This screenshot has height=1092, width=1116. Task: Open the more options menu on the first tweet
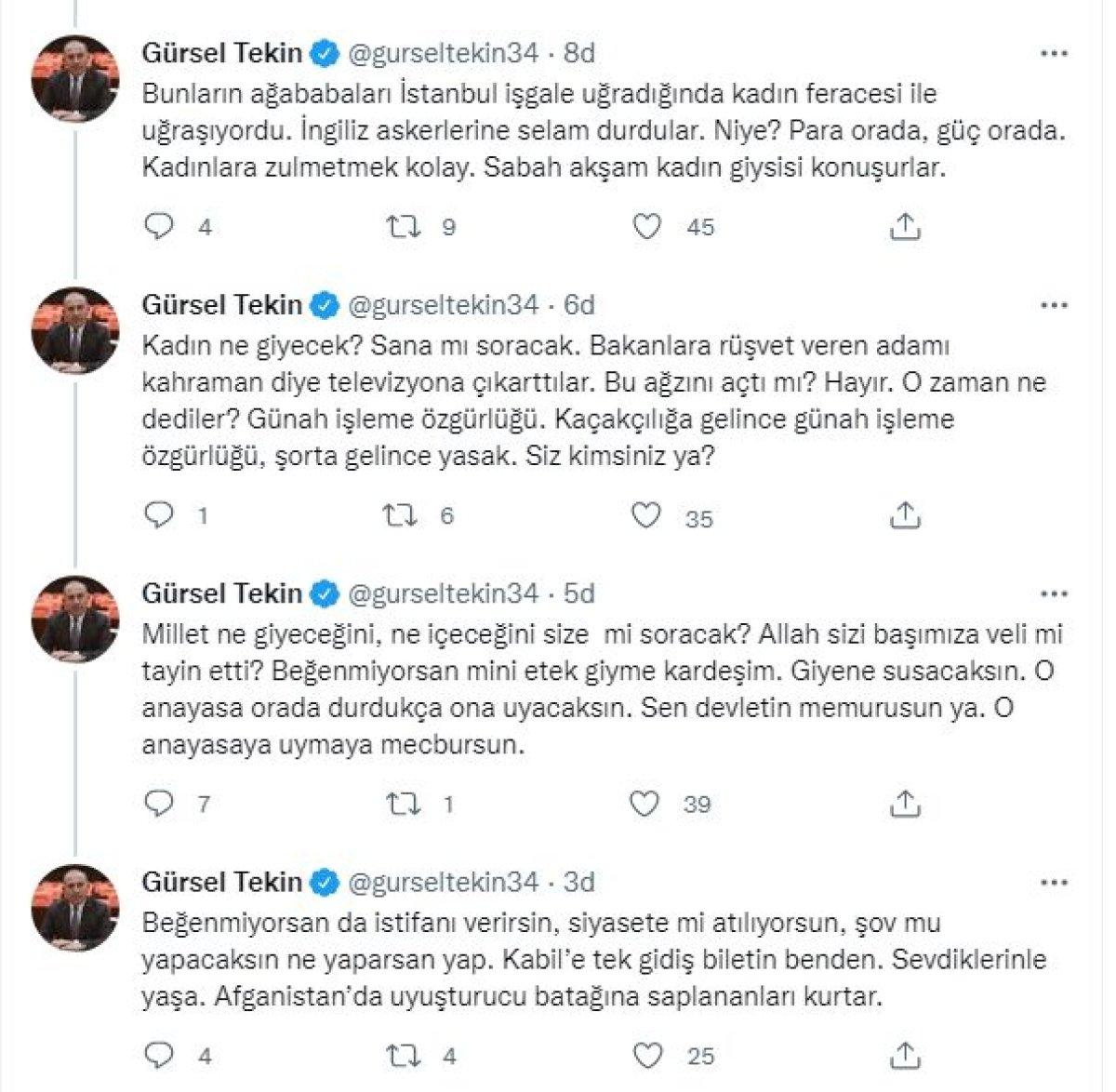pyautogui.click(x=1054, y=53)
